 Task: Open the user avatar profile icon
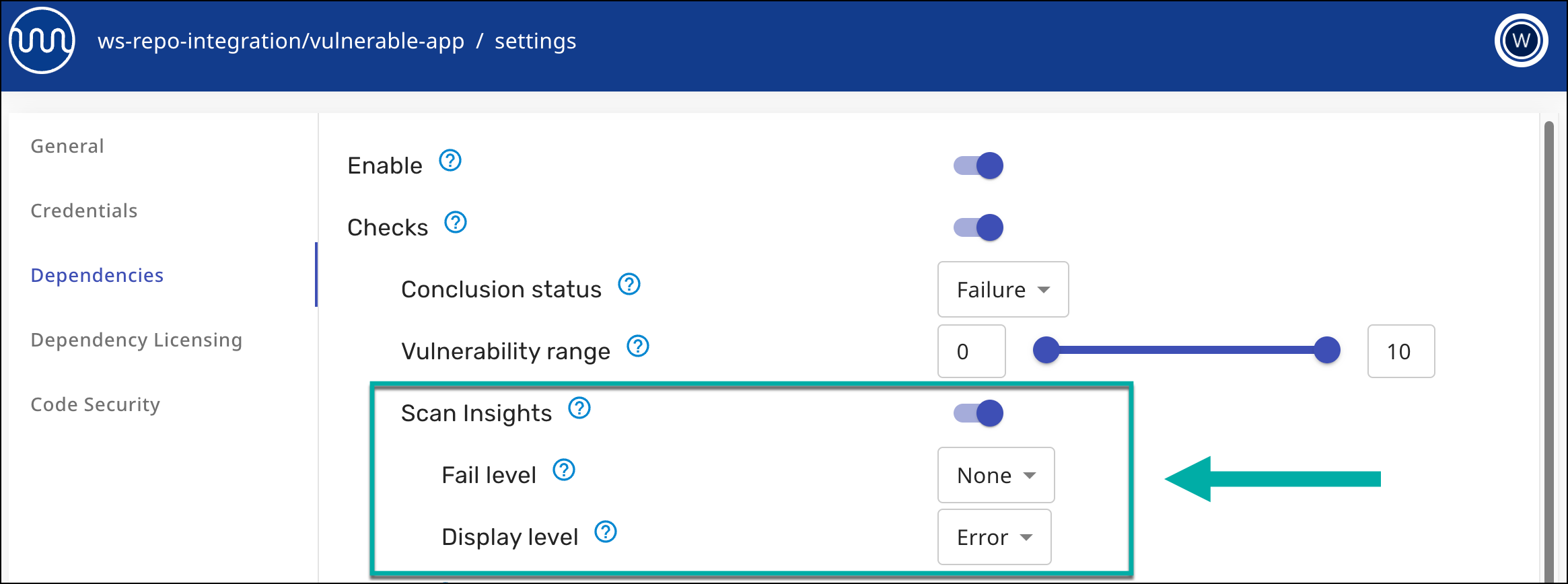pos(1521,41)
